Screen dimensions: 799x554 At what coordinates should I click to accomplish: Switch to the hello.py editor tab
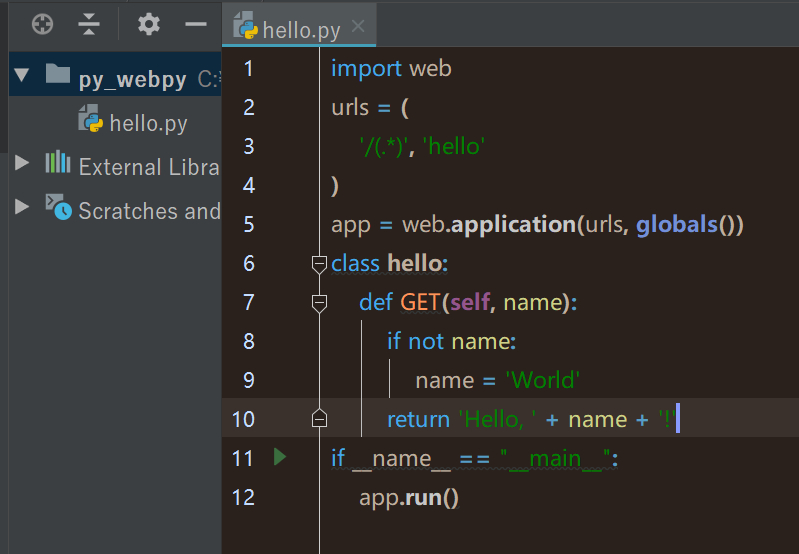click(x=300, y=28)
